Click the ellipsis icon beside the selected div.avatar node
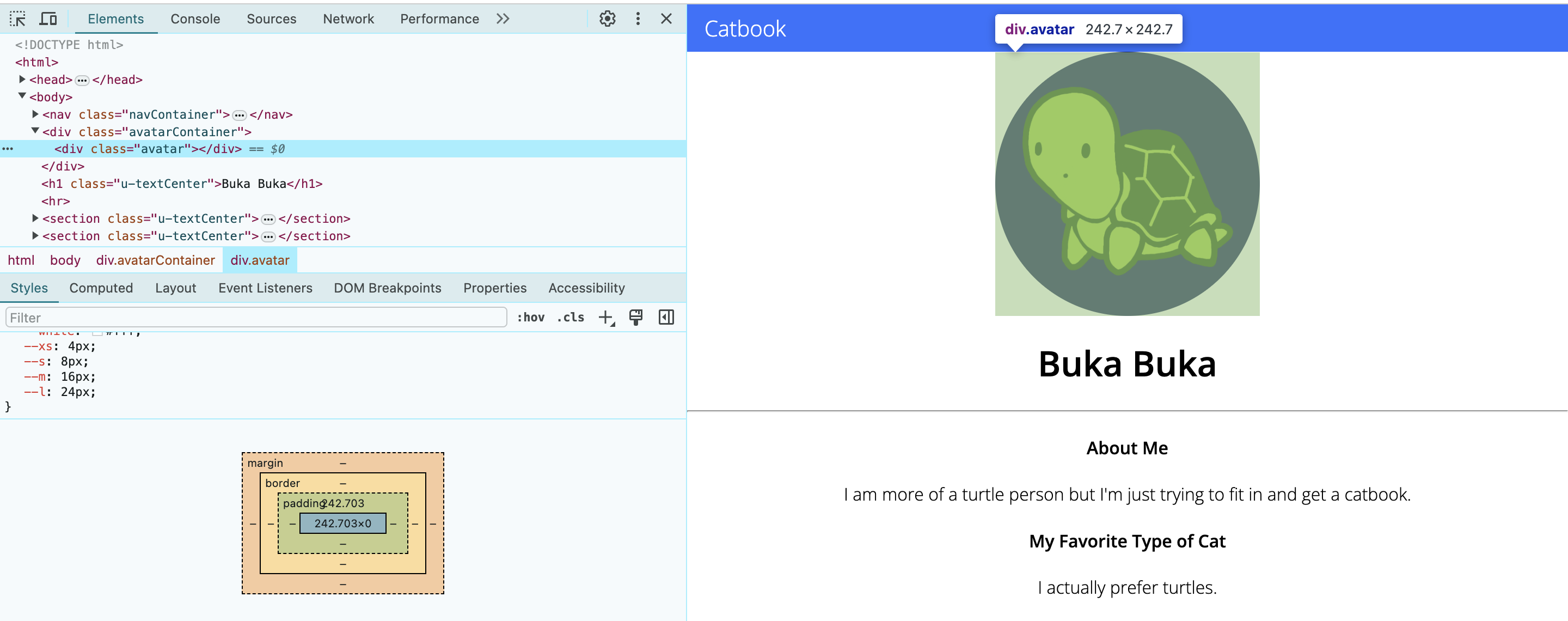Screen dimensions: 1568x621 click(x=8, y=148)
